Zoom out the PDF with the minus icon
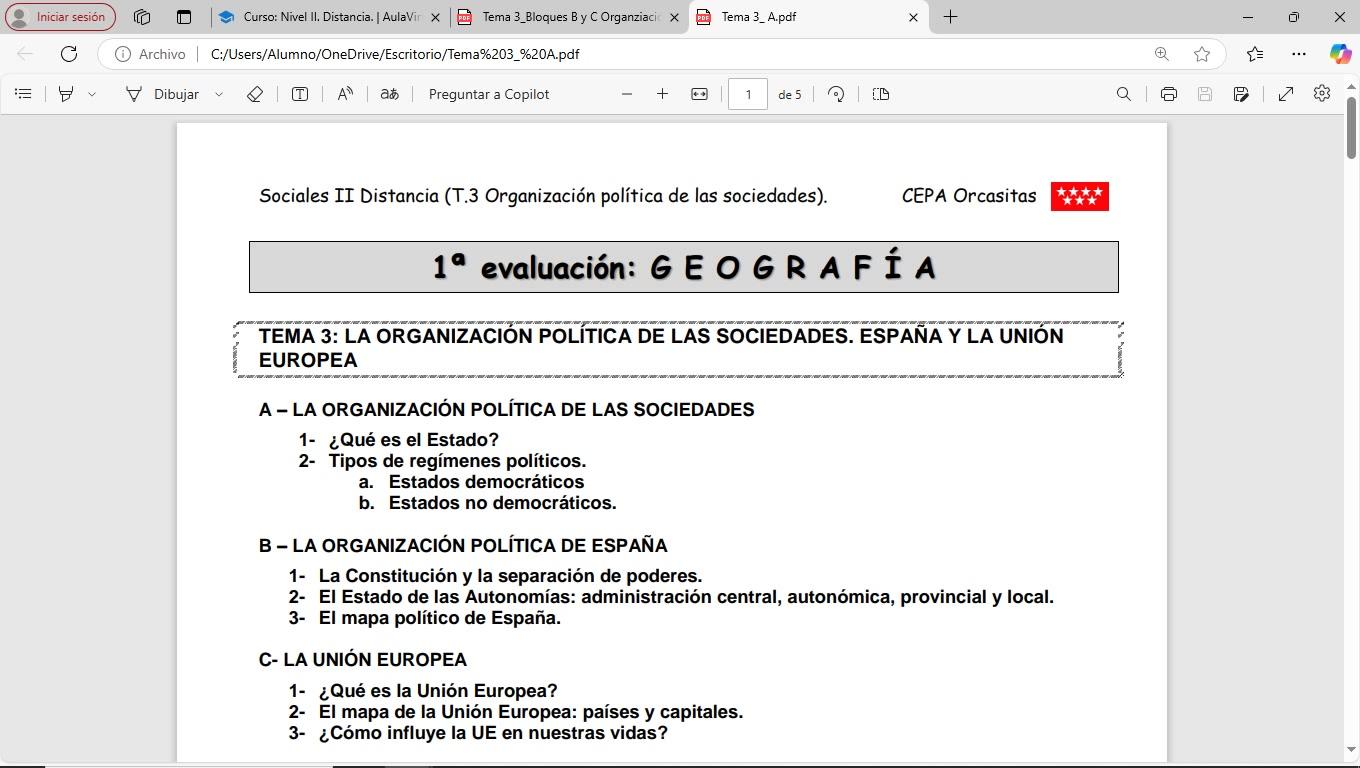1360x768 pixels. tap(627, 94)
